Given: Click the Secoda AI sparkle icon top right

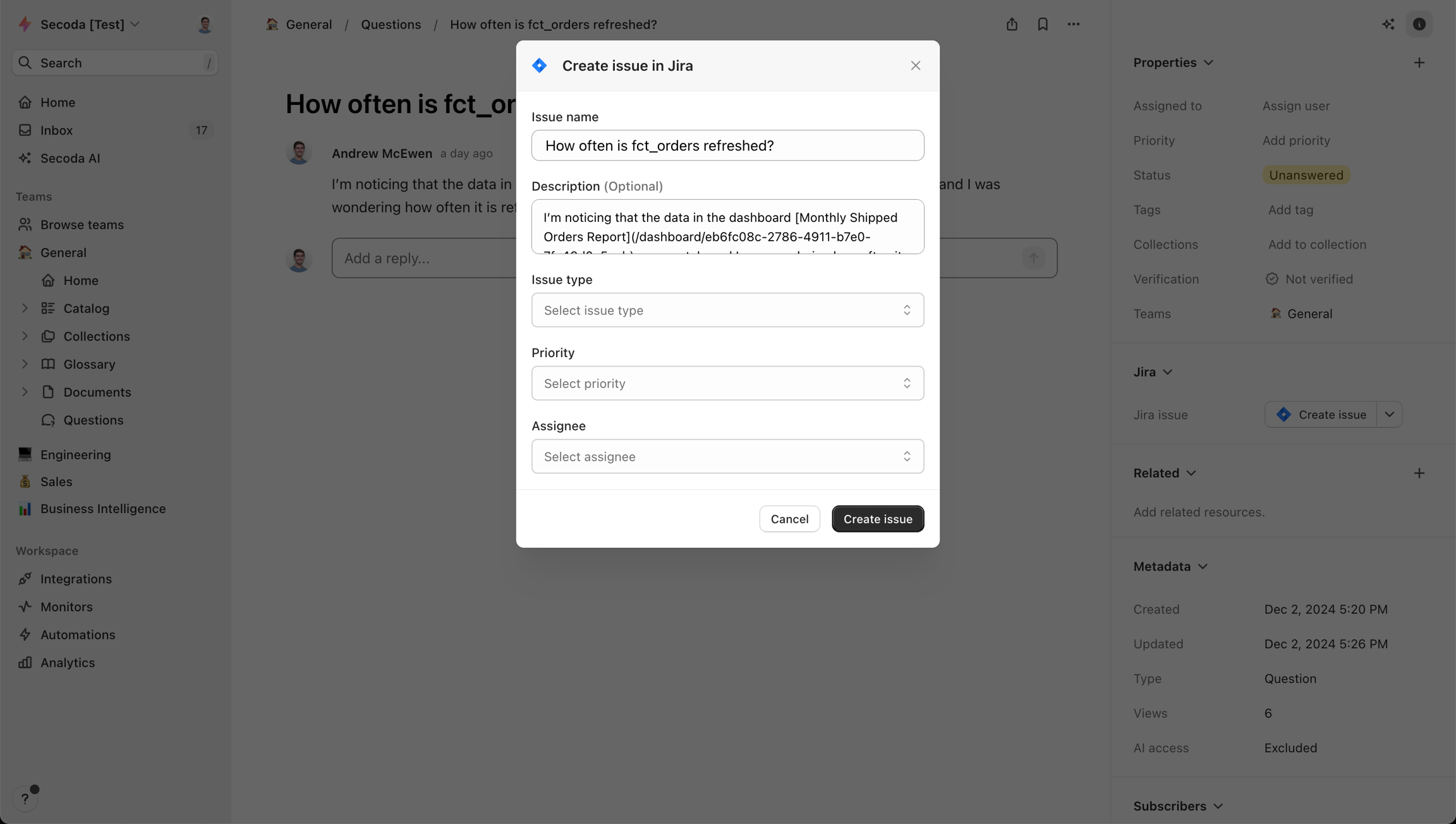Looking at the screenshot, I should (1388, 24).
